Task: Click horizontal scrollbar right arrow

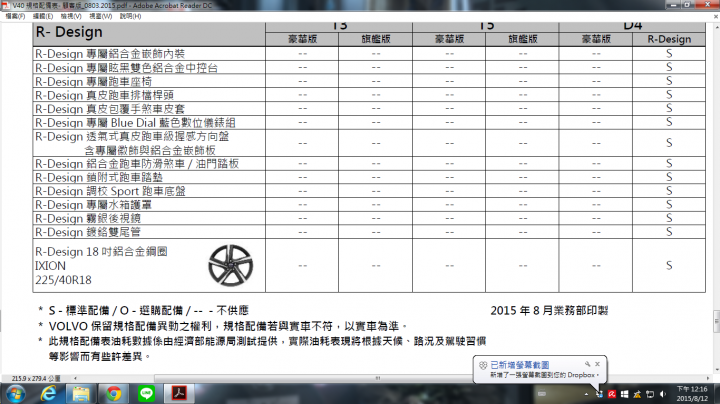Action: tap(708, 378)
